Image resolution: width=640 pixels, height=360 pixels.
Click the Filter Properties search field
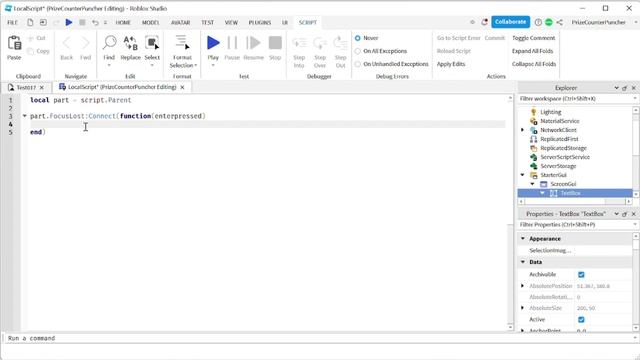click(x=577, y=225)
